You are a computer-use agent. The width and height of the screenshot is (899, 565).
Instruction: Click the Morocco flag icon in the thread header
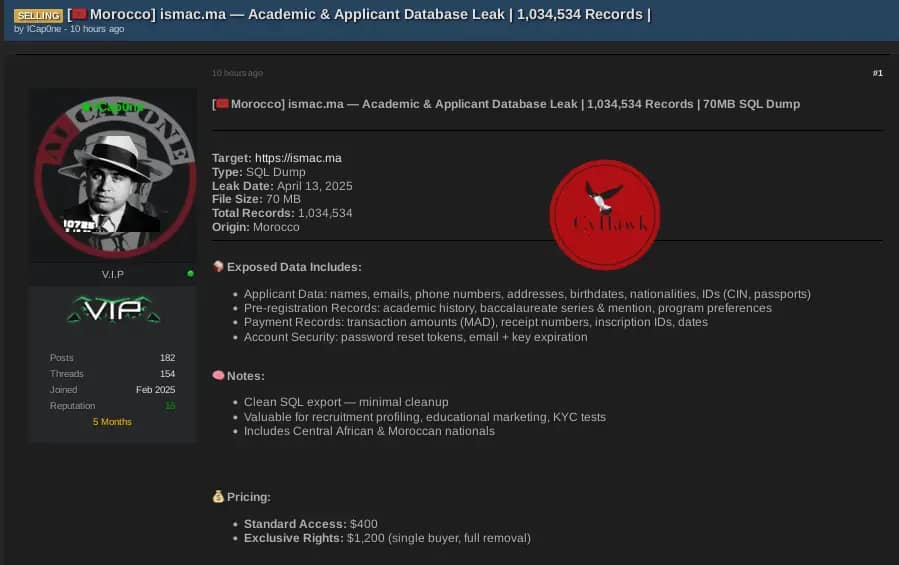pyautogui.click(x=79, y=14)
